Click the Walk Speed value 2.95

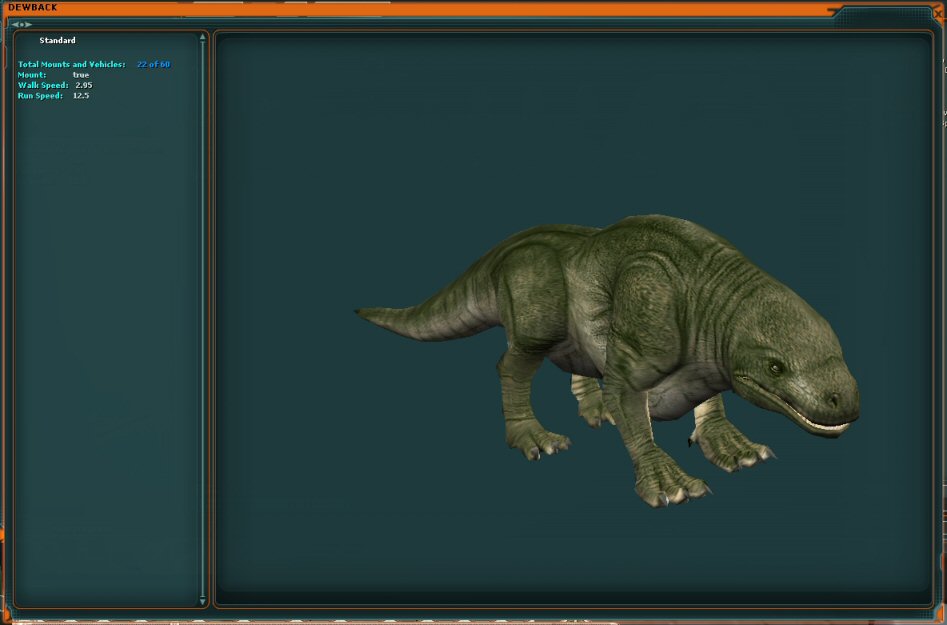pyautogui.click(x=84, y=86)
